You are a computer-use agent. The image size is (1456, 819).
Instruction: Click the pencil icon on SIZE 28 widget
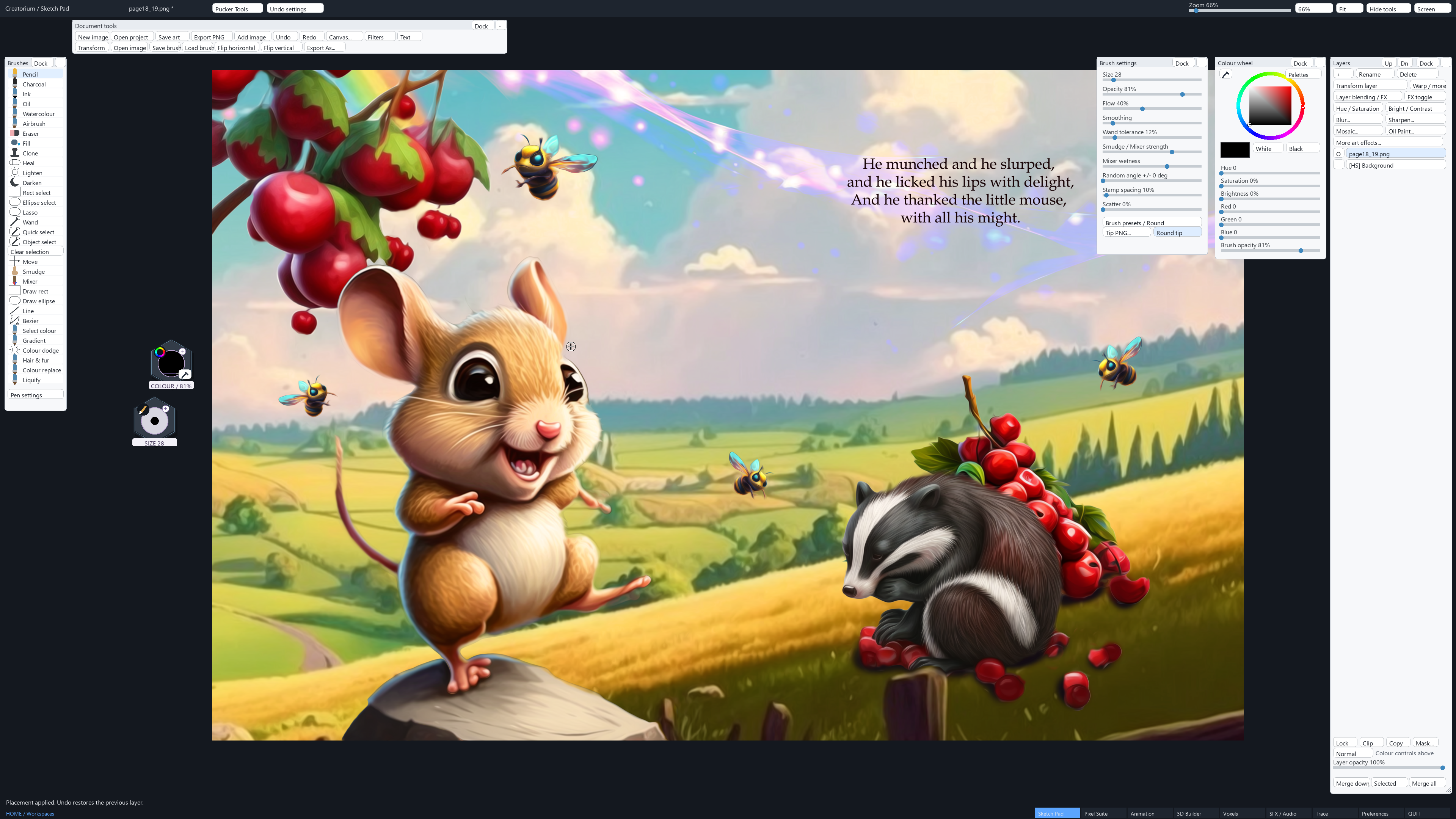point(143,409)
